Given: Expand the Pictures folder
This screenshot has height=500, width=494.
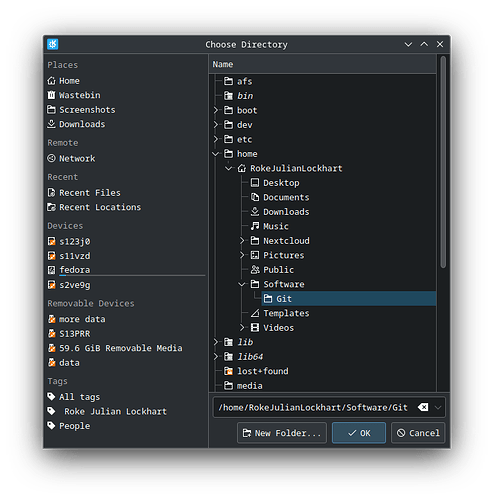Looking at the screenshot, I should click(242, 255).
